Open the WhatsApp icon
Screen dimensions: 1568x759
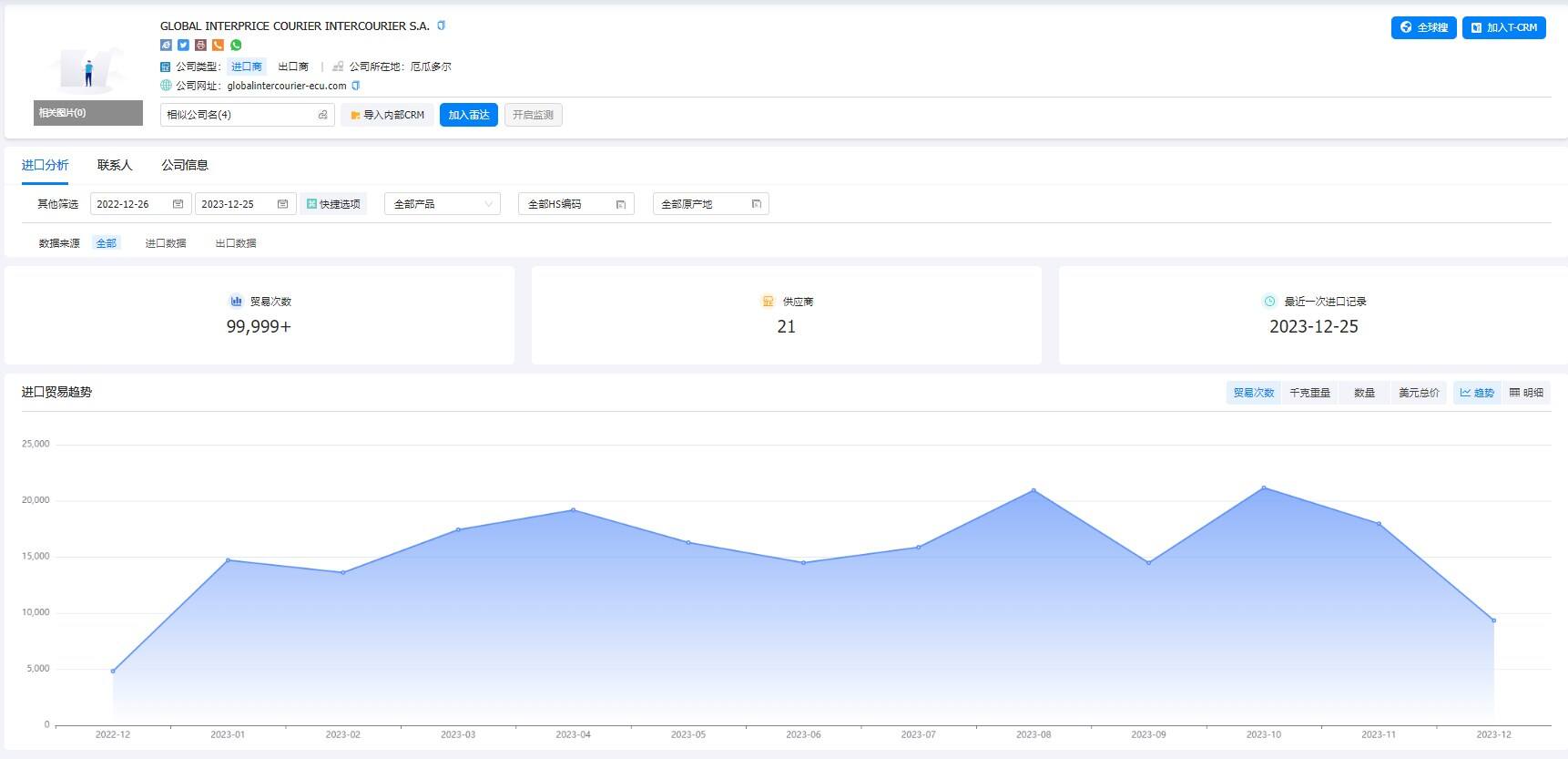(236, 45)
